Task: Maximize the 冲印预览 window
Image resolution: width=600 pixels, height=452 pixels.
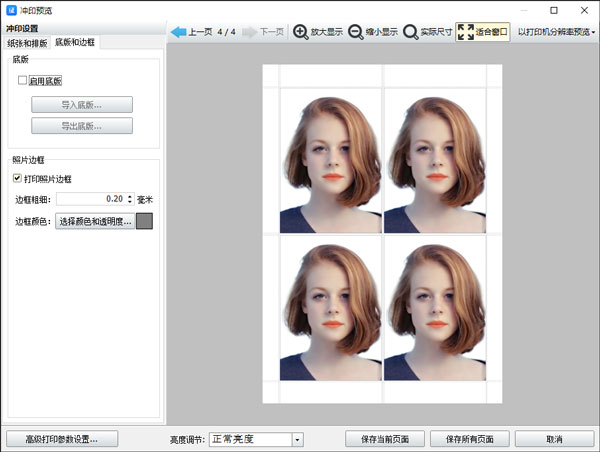Action: point(553,10)
